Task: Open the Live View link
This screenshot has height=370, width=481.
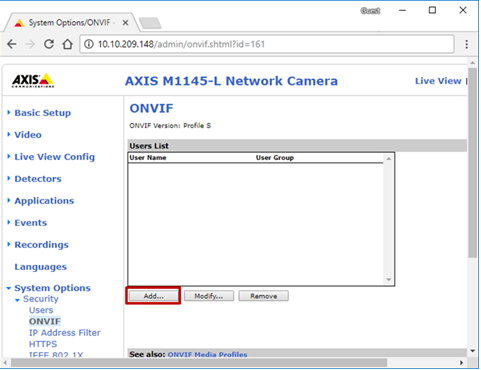Action: [438, 81]
